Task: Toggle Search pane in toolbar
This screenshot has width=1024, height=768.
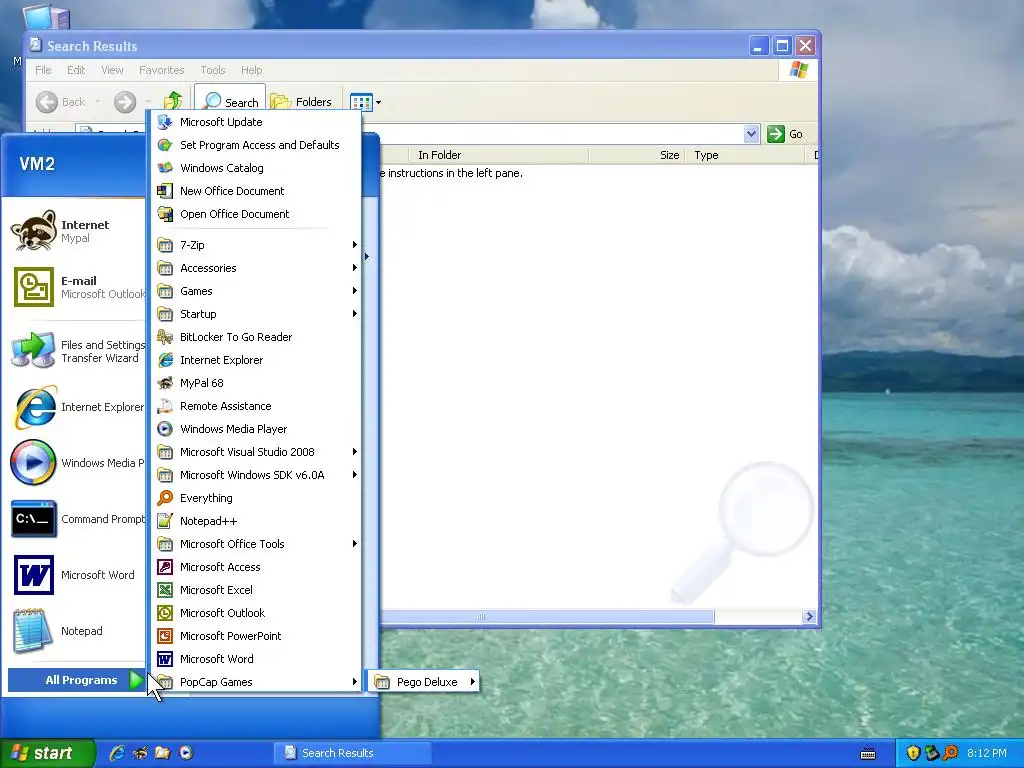Action: click(230, 102)
